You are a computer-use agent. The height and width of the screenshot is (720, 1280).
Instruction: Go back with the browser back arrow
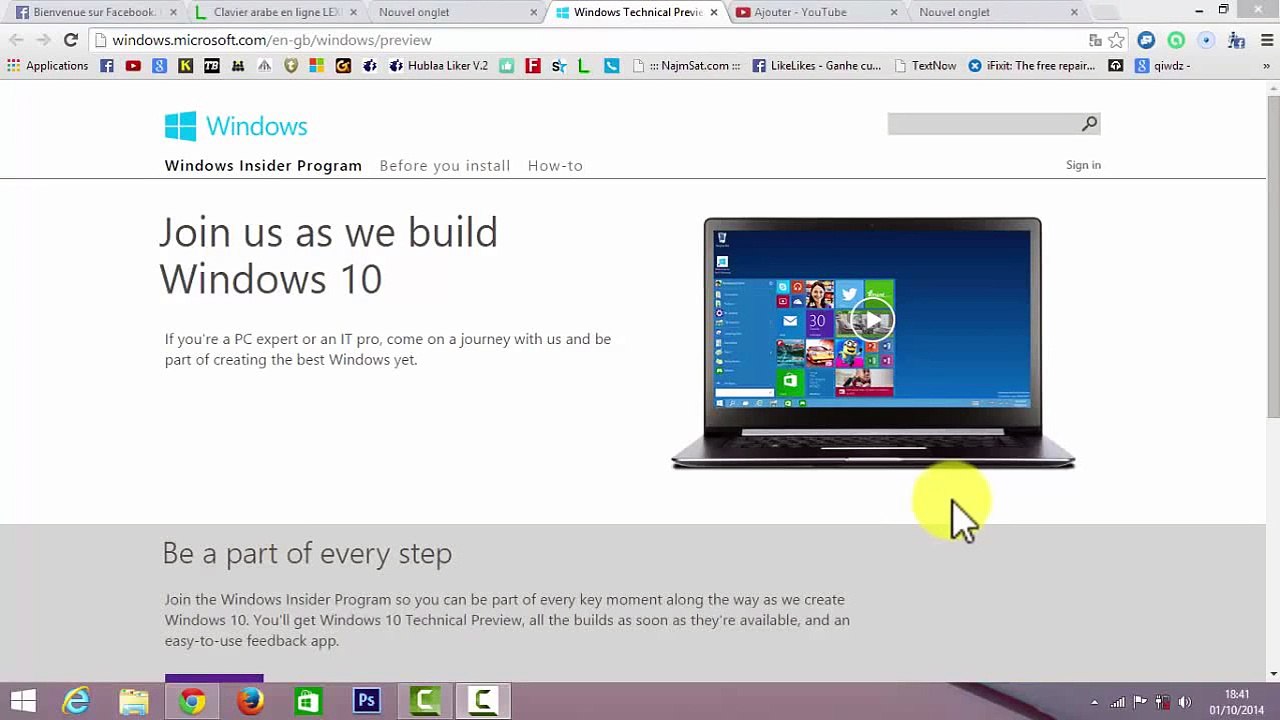(16, 40)
